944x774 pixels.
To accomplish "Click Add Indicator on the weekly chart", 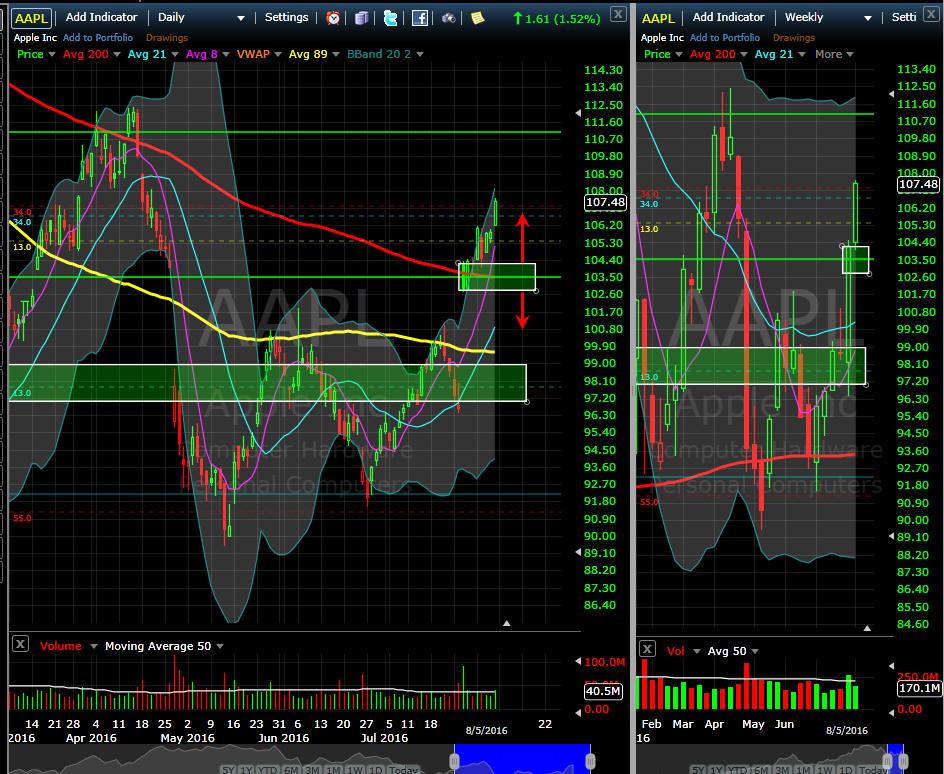I will click(729, 18).
